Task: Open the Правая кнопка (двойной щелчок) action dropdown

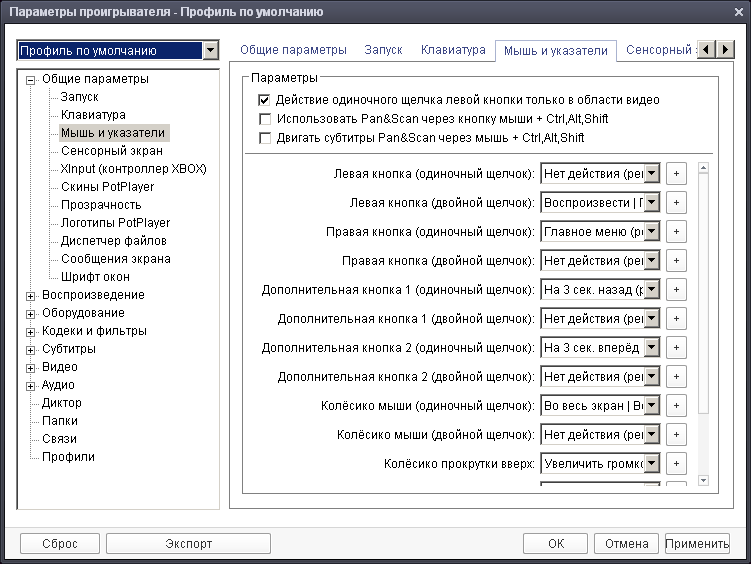Action: [x=652, y=261]
